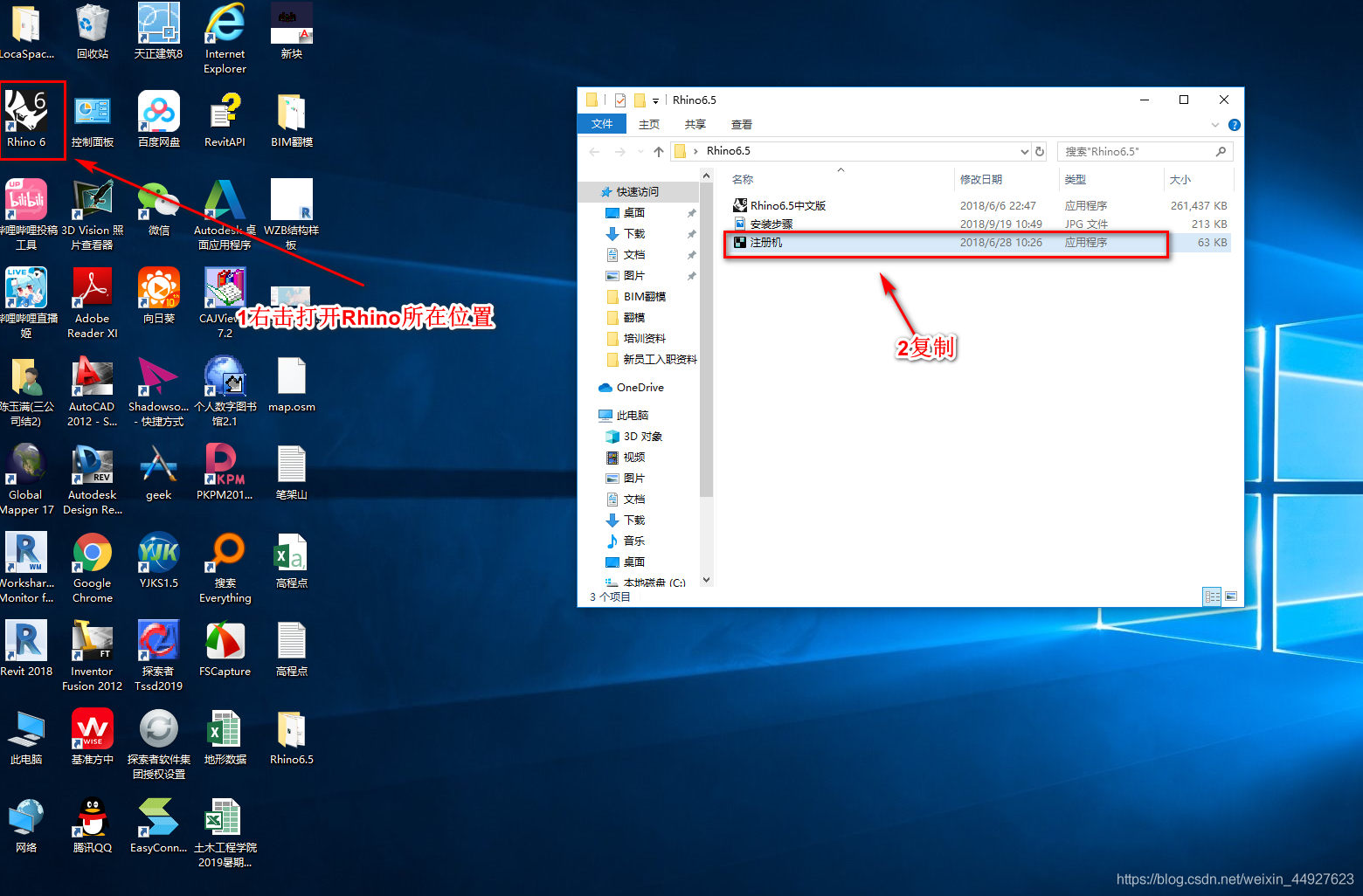1363x896 pixels.
Task: Select the FSCapture desktop icon
Action: point(225,649)
